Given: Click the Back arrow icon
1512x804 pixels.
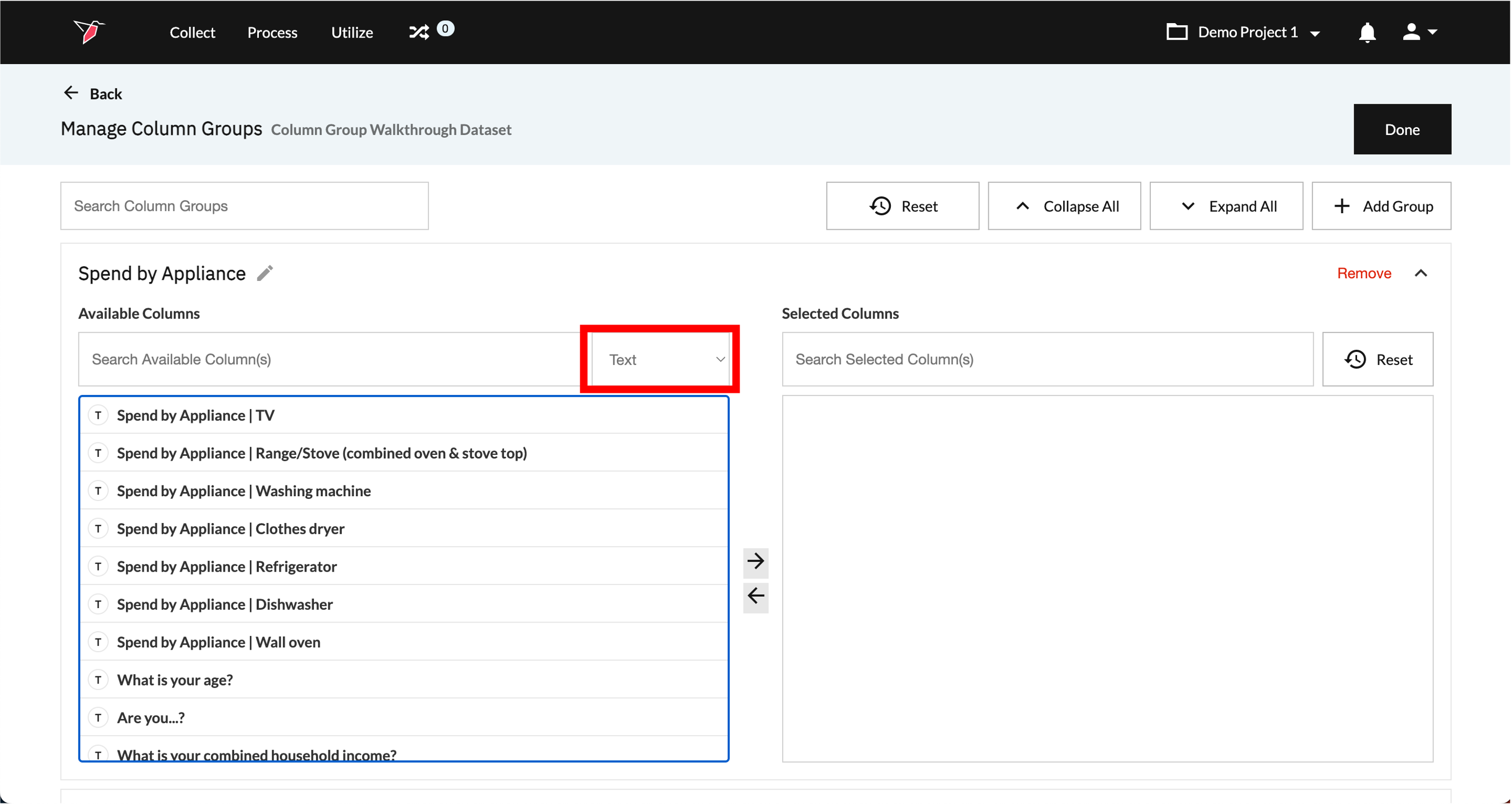Looking at the screenshot, I should [x=71, y=93].
